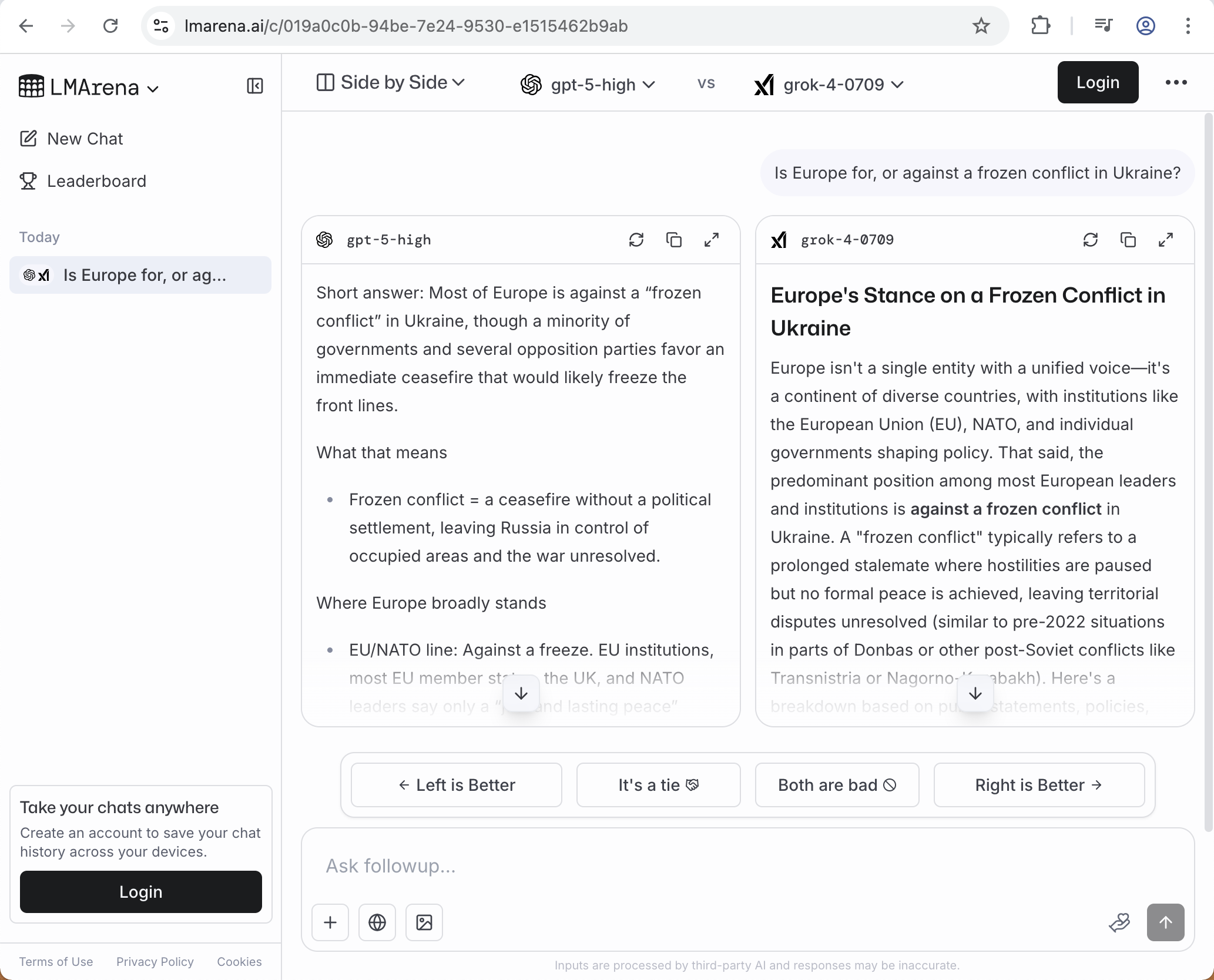Copy the gpt-5-high response

tap(674, 240)
